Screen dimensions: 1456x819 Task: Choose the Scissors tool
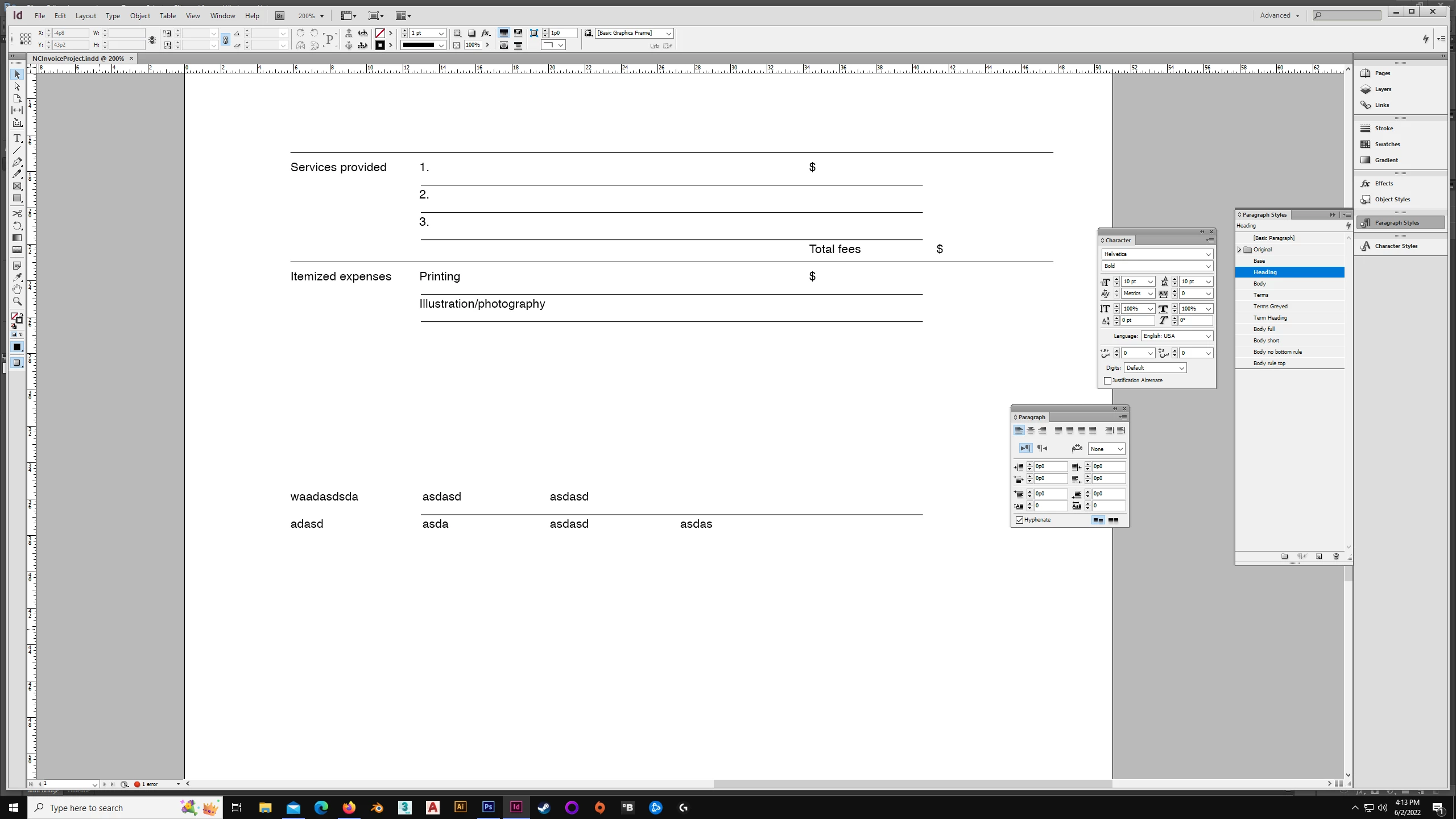(x=17, y=213)
